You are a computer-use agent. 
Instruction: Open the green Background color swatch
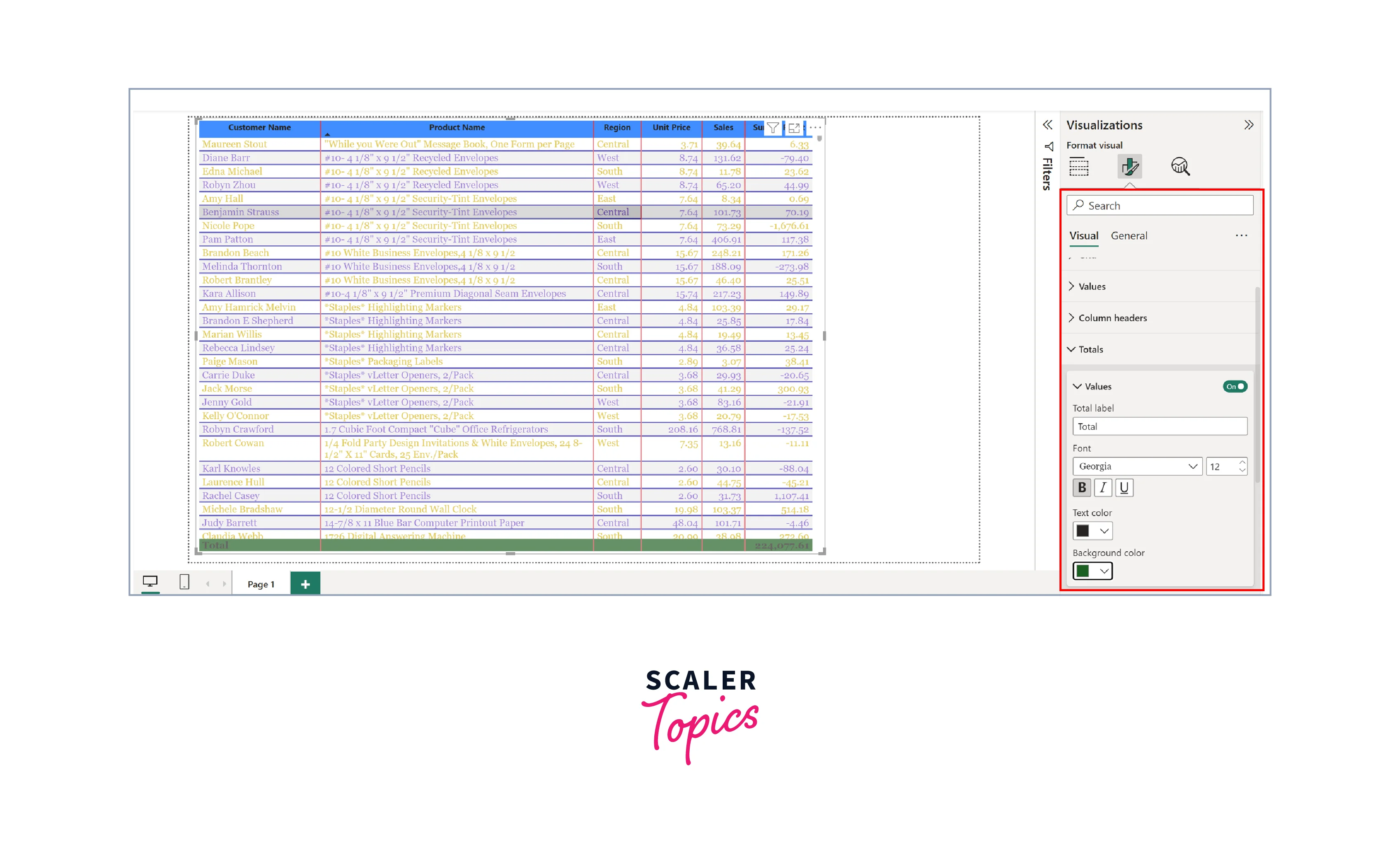coord(1092,571)
